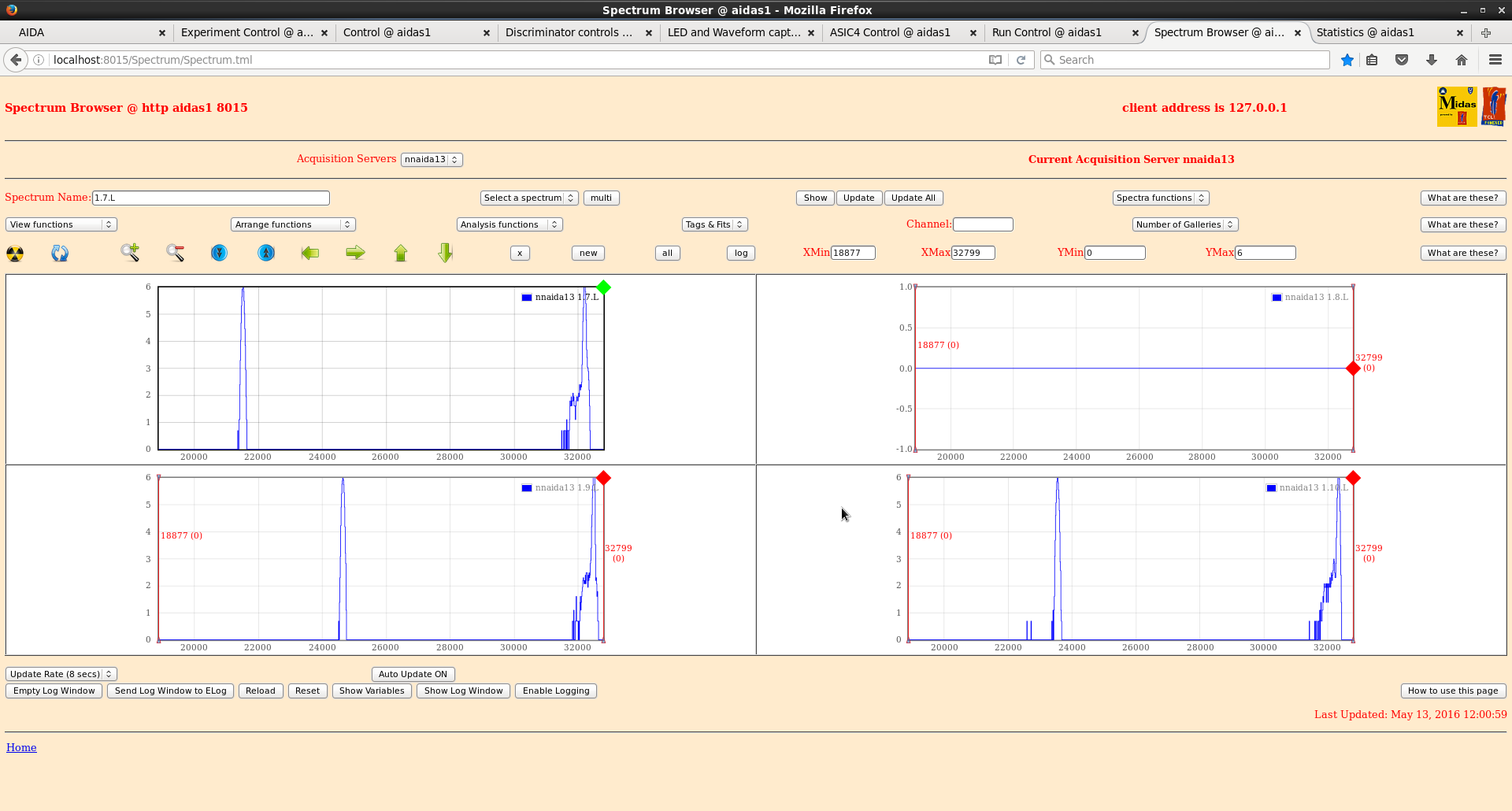Switch to the AIDA tab
The width and height of the screenshot is (1512, 811).
click(86, 33)
